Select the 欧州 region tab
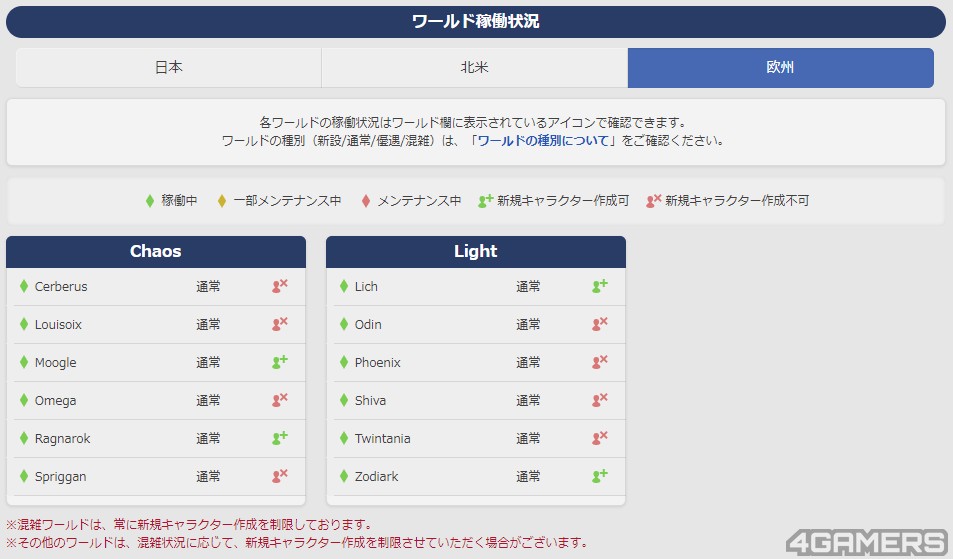The width and height of the screenshot is (953, 559). (x=780, y=68)
